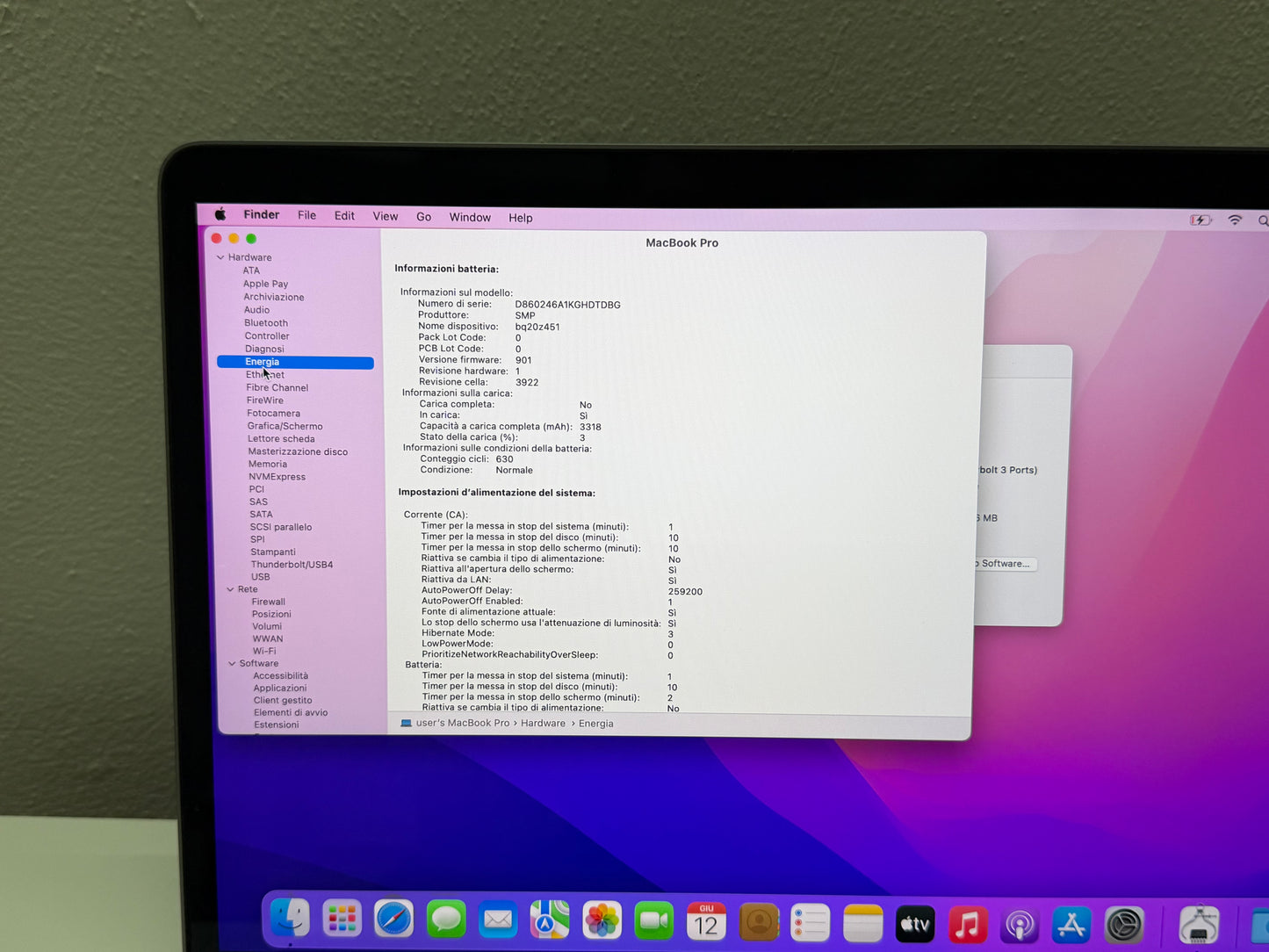Select Lettore scheda in the sidebar
1269x952 pixels.
pos(281,439)
